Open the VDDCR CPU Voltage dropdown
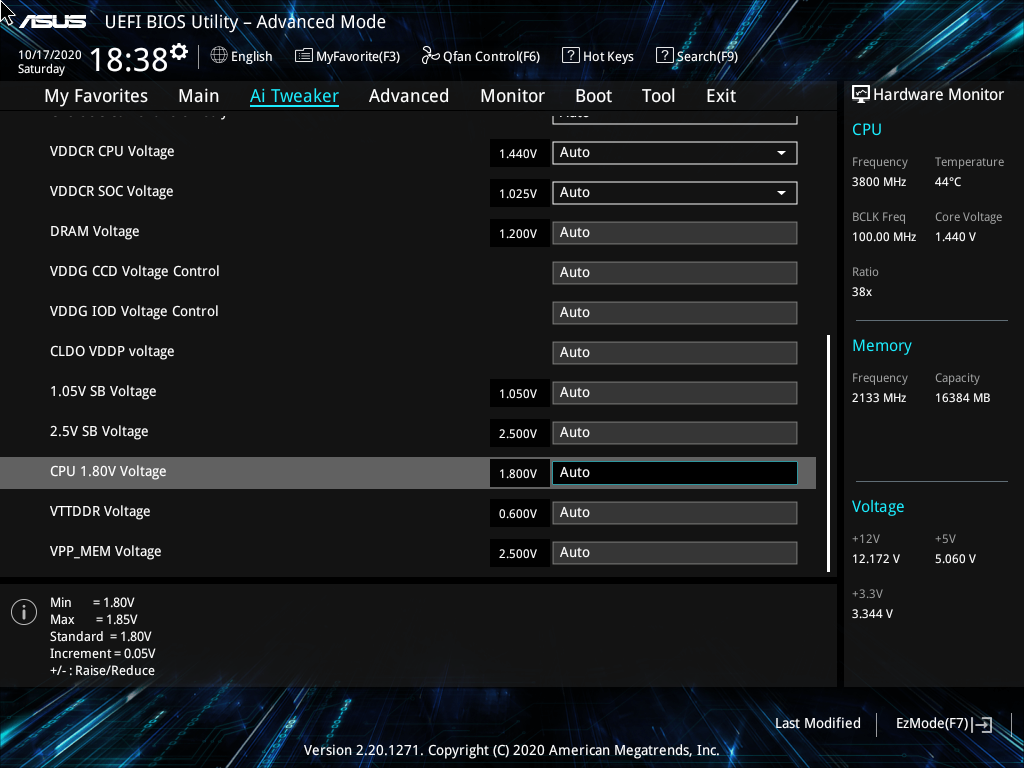Screen dimensions: 1024x768 point(675,153)
